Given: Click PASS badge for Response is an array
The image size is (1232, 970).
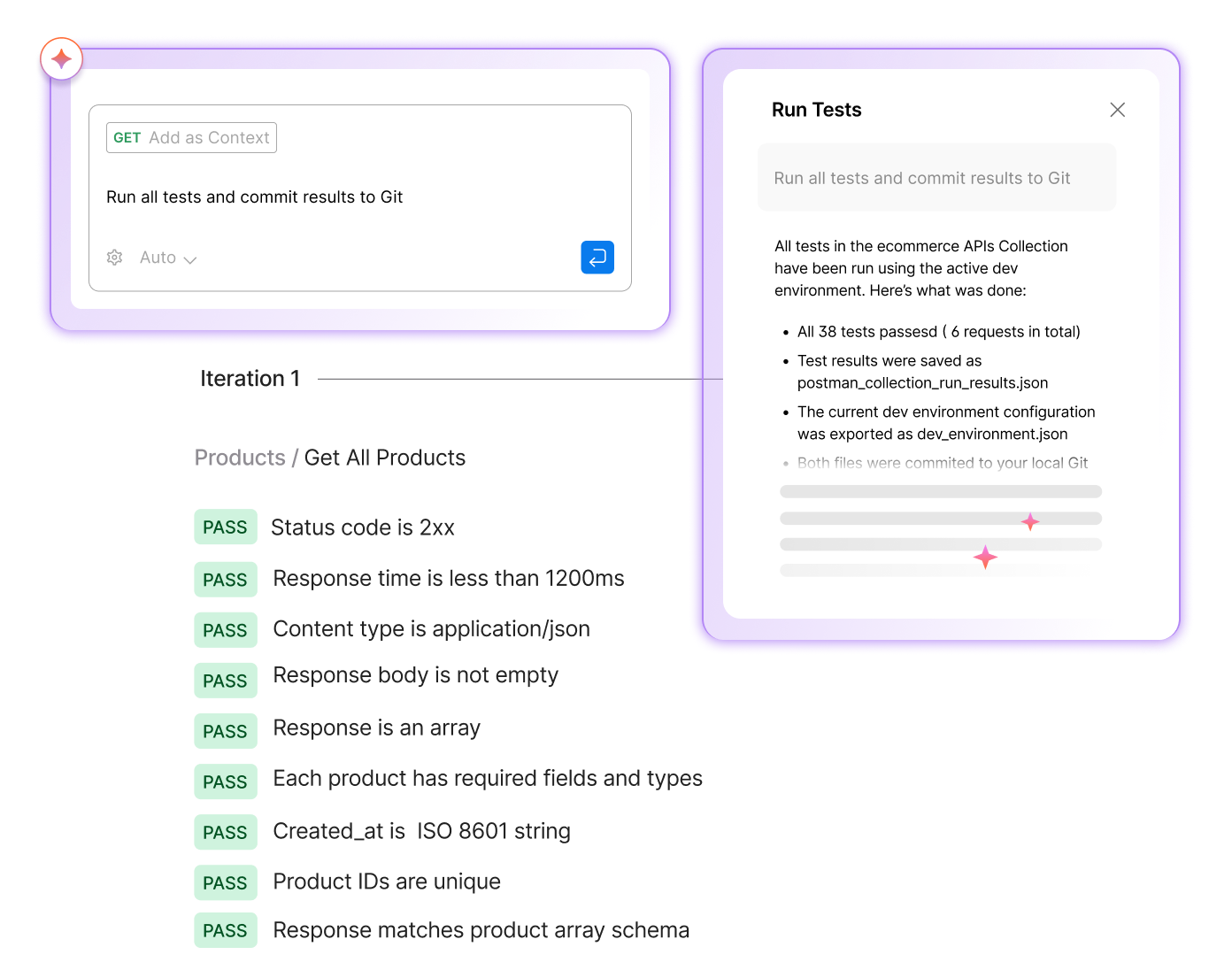Looking at the screenshot, I should click(x=225, y=731).
